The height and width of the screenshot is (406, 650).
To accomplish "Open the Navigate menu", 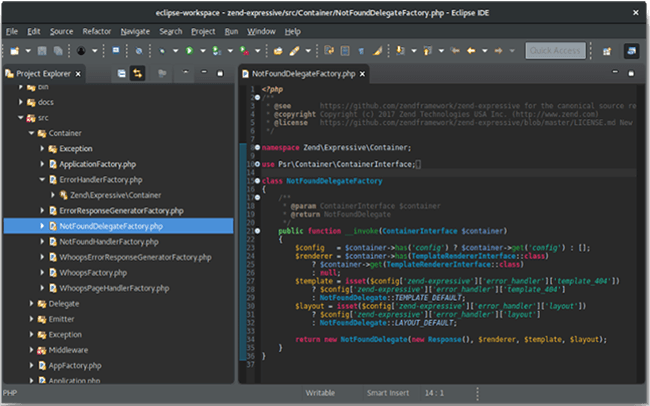I will tap(134, 31).
